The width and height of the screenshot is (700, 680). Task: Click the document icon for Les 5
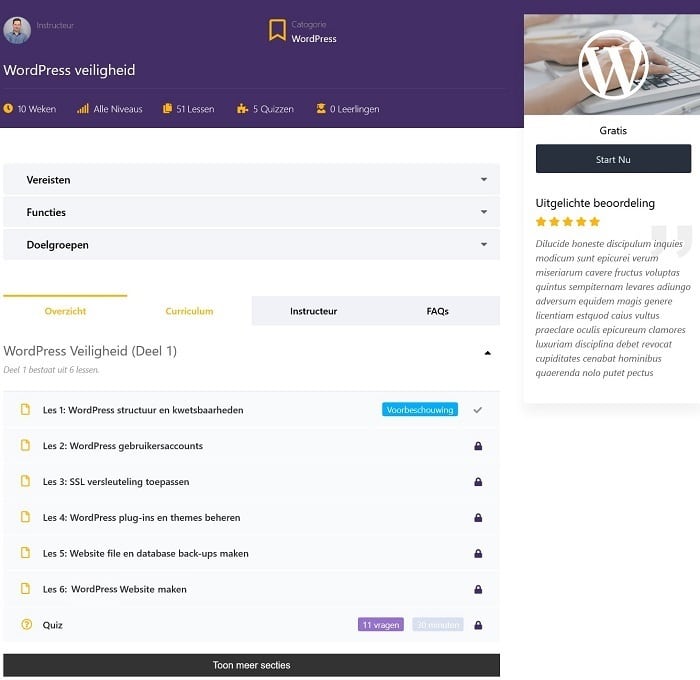(25, 553)
